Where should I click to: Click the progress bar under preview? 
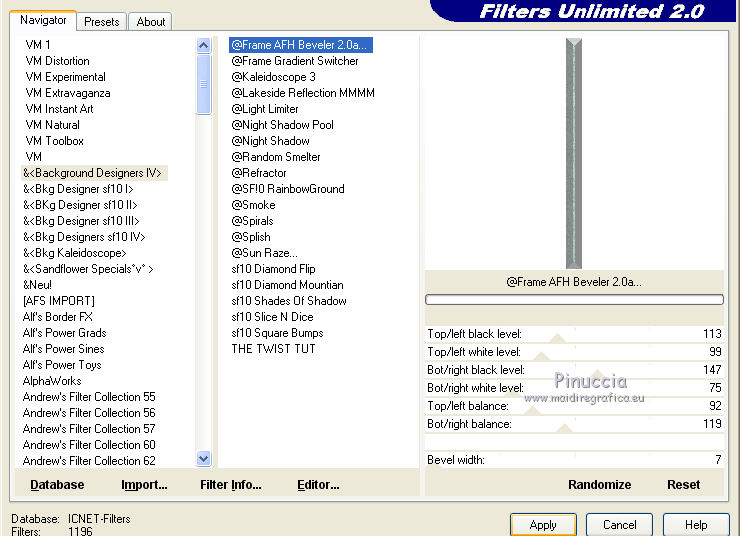(x=574, y=300)
